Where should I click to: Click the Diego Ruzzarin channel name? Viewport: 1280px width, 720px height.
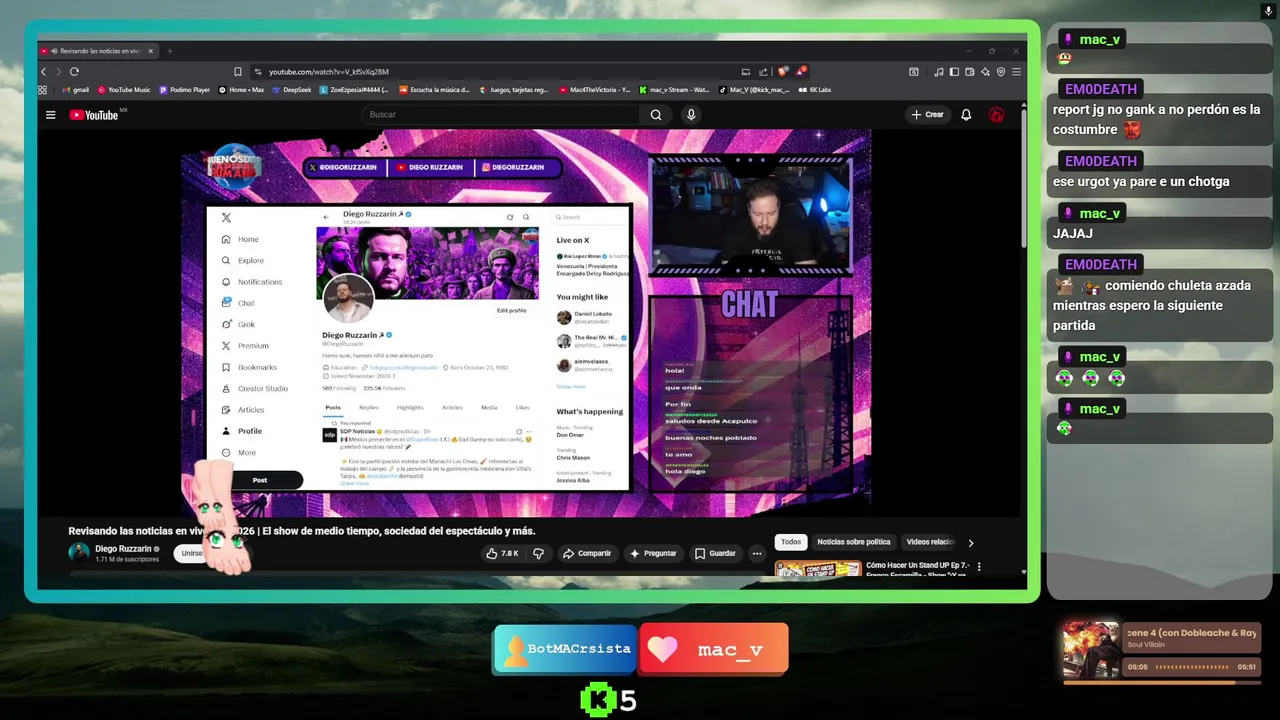(x=123, y=549)
